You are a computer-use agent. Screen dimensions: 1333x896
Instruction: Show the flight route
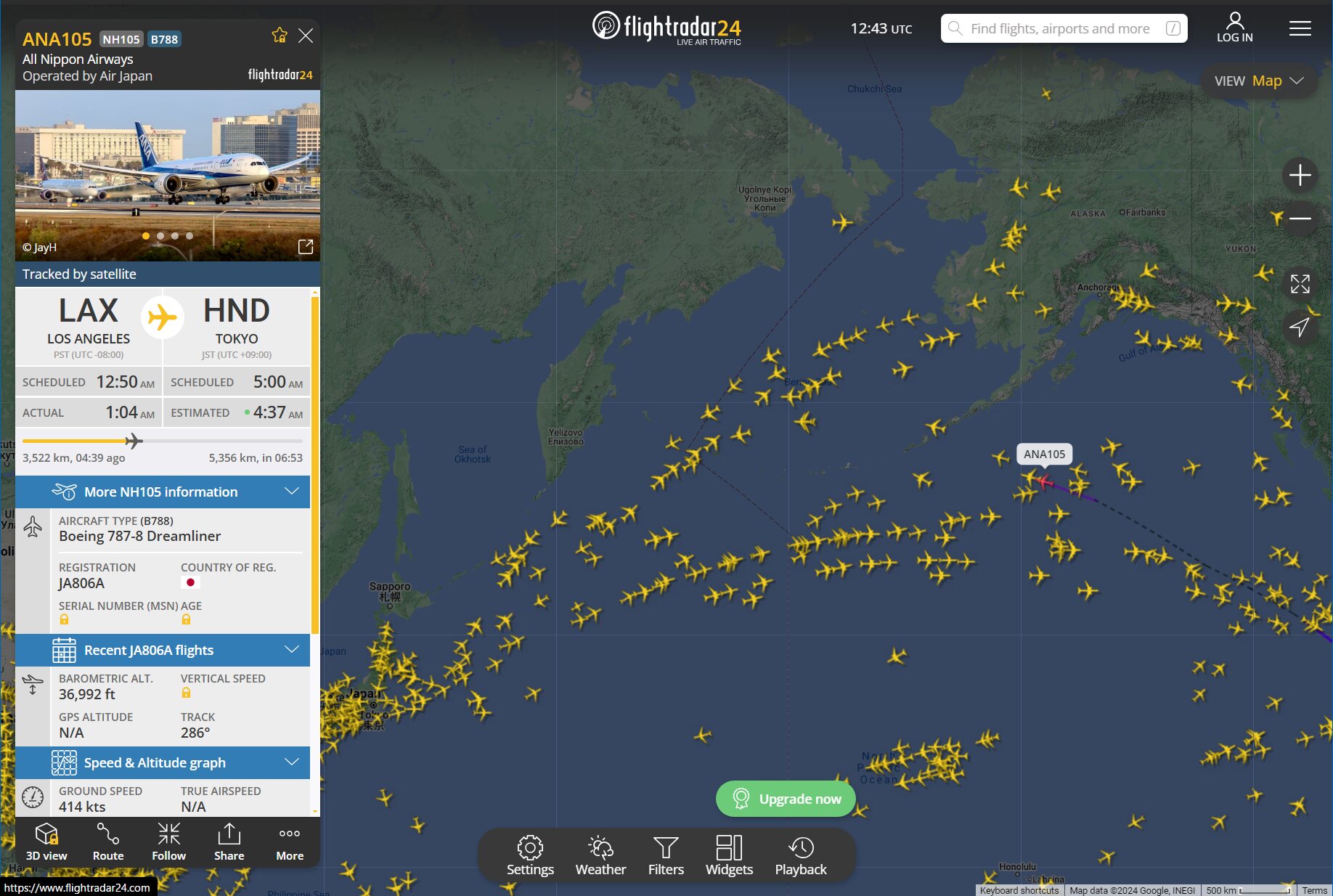coord(108,842)
